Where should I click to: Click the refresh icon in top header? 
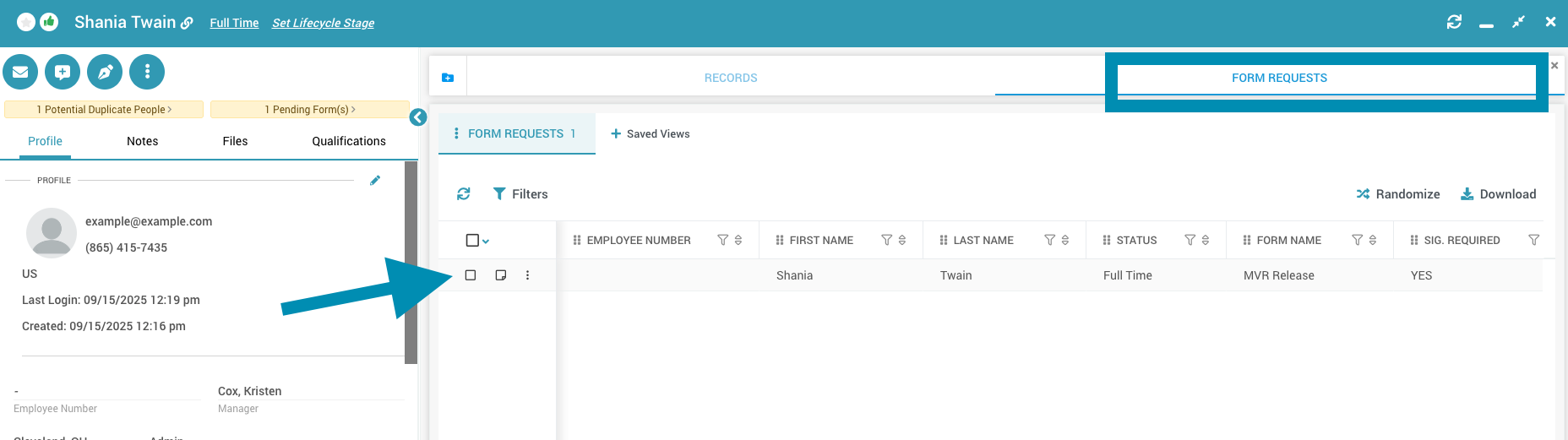(x=1454, y=23)
